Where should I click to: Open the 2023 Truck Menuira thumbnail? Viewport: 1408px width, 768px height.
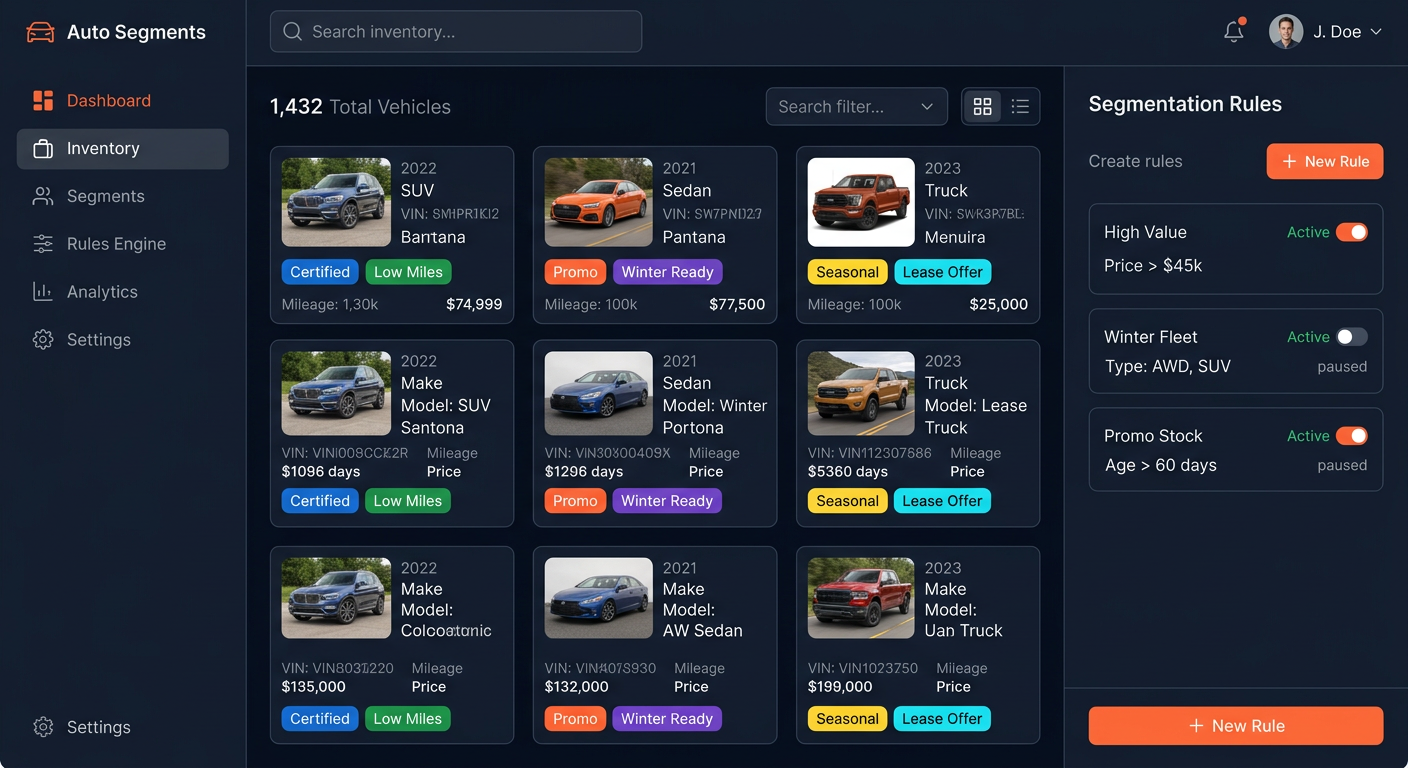[861, 202]
